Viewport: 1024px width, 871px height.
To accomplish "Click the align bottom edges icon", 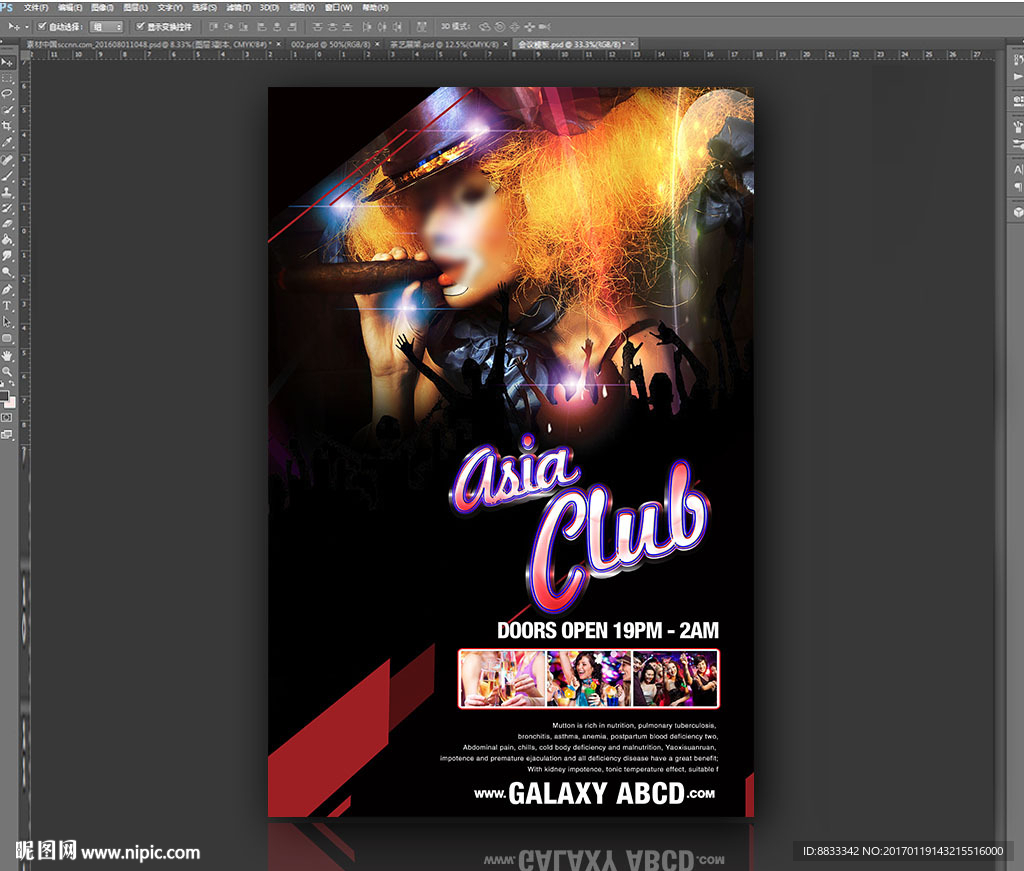I will click(244, 27).
